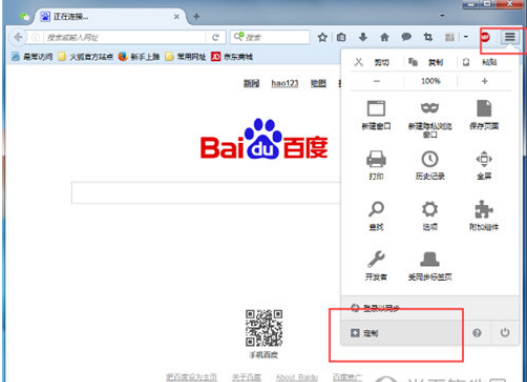Screen dimensions: 527x382
Task: Open 常用网址 bookmark folder
Action: (186, 57)
